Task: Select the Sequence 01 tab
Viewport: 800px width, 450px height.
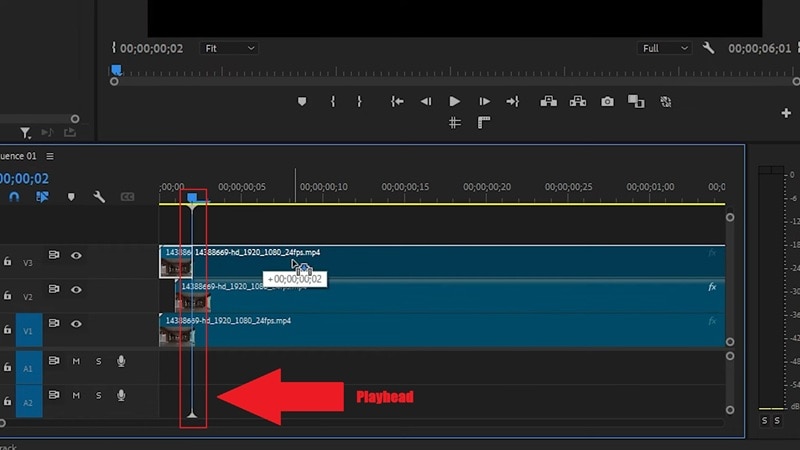Action: pyautogui.click(x=18, y=156)
